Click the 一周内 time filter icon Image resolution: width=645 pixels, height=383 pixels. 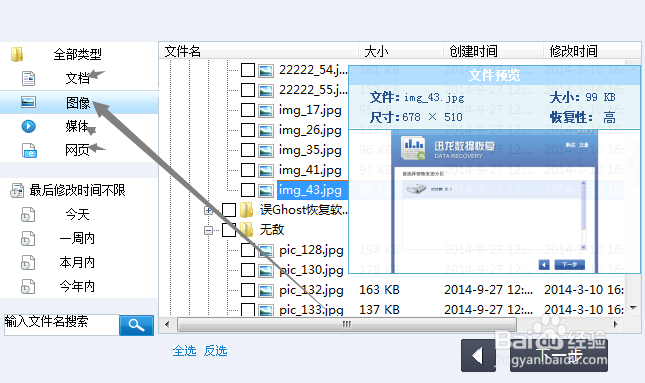tap(28, 239)
